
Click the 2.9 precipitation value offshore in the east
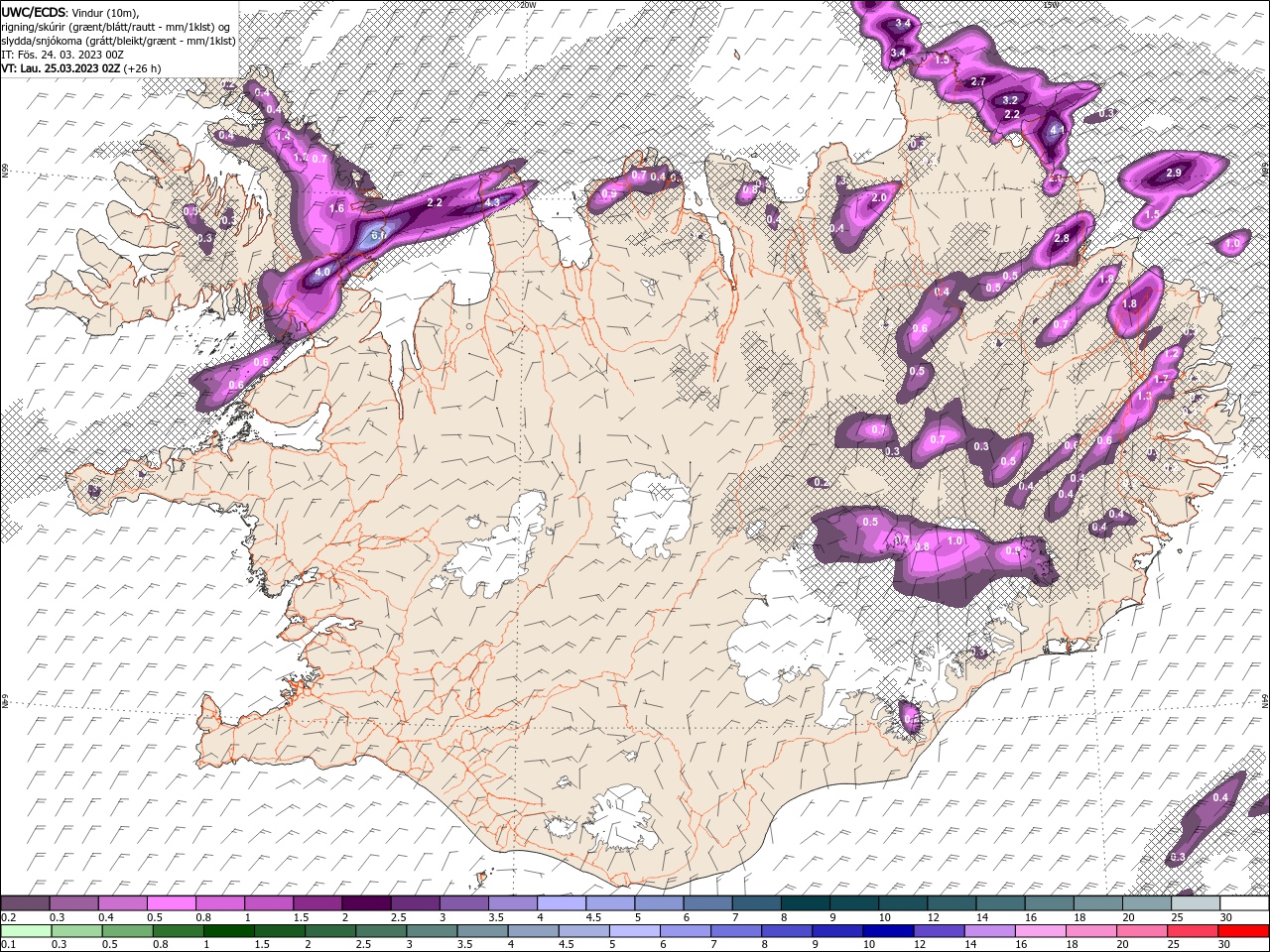(1174, 174)
